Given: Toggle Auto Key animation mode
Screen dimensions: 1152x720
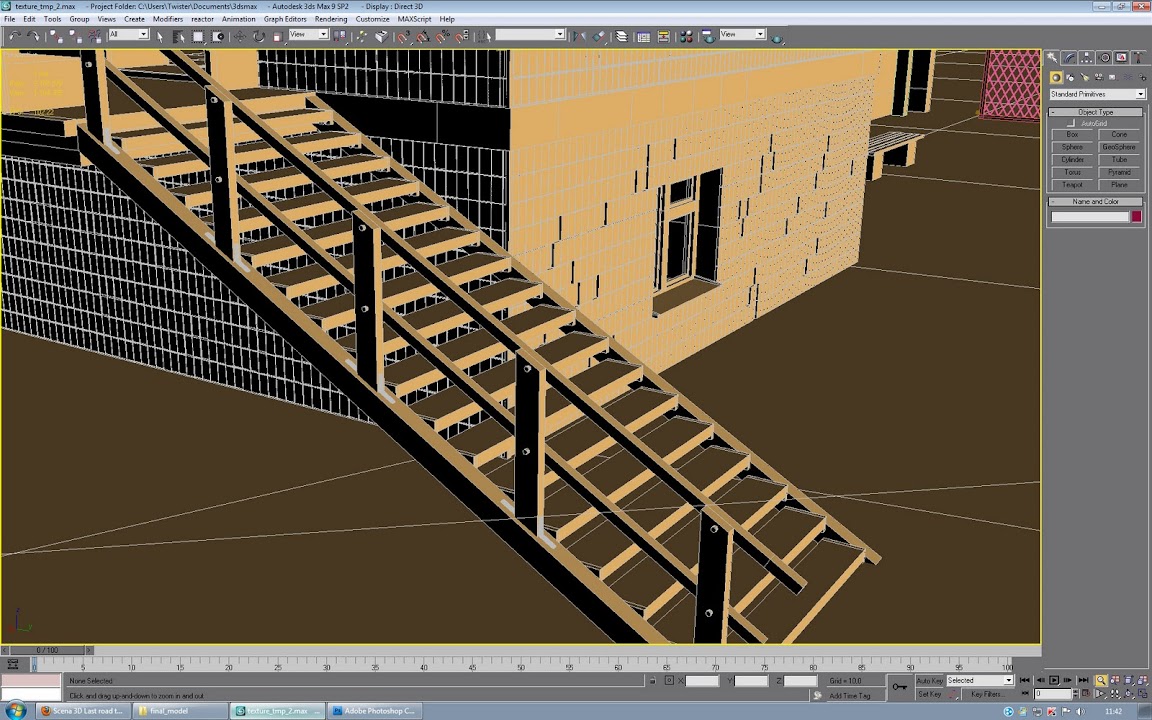Looking at the screenshot, I should tap(929, 681).
